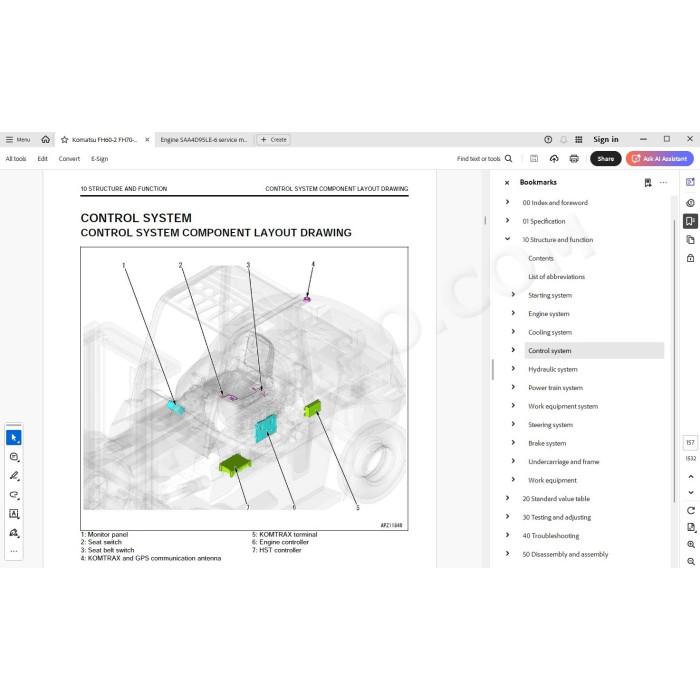Switch to Engine SAA4D95LE-6 service manual tab

click(204, 140)
